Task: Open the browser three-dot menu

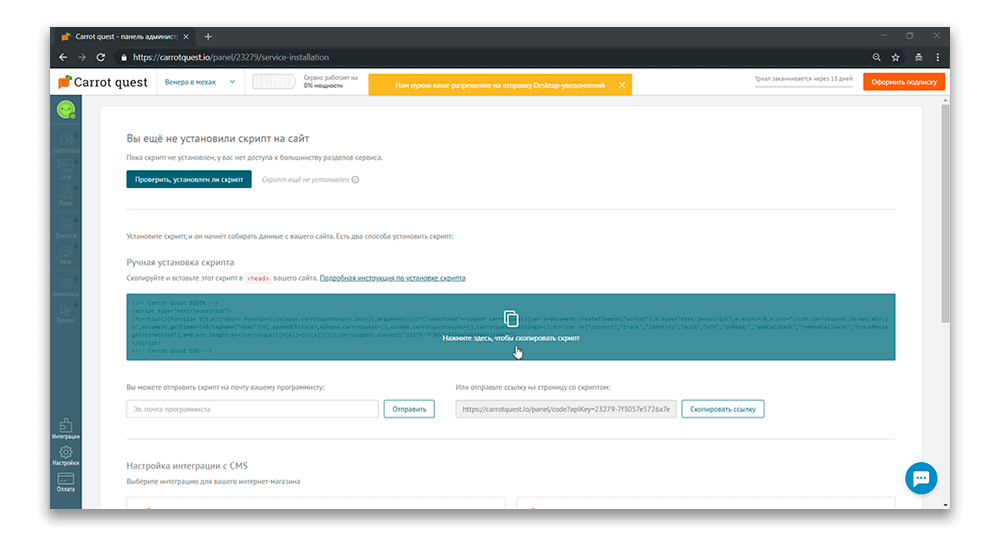Action: pos(938,57)
